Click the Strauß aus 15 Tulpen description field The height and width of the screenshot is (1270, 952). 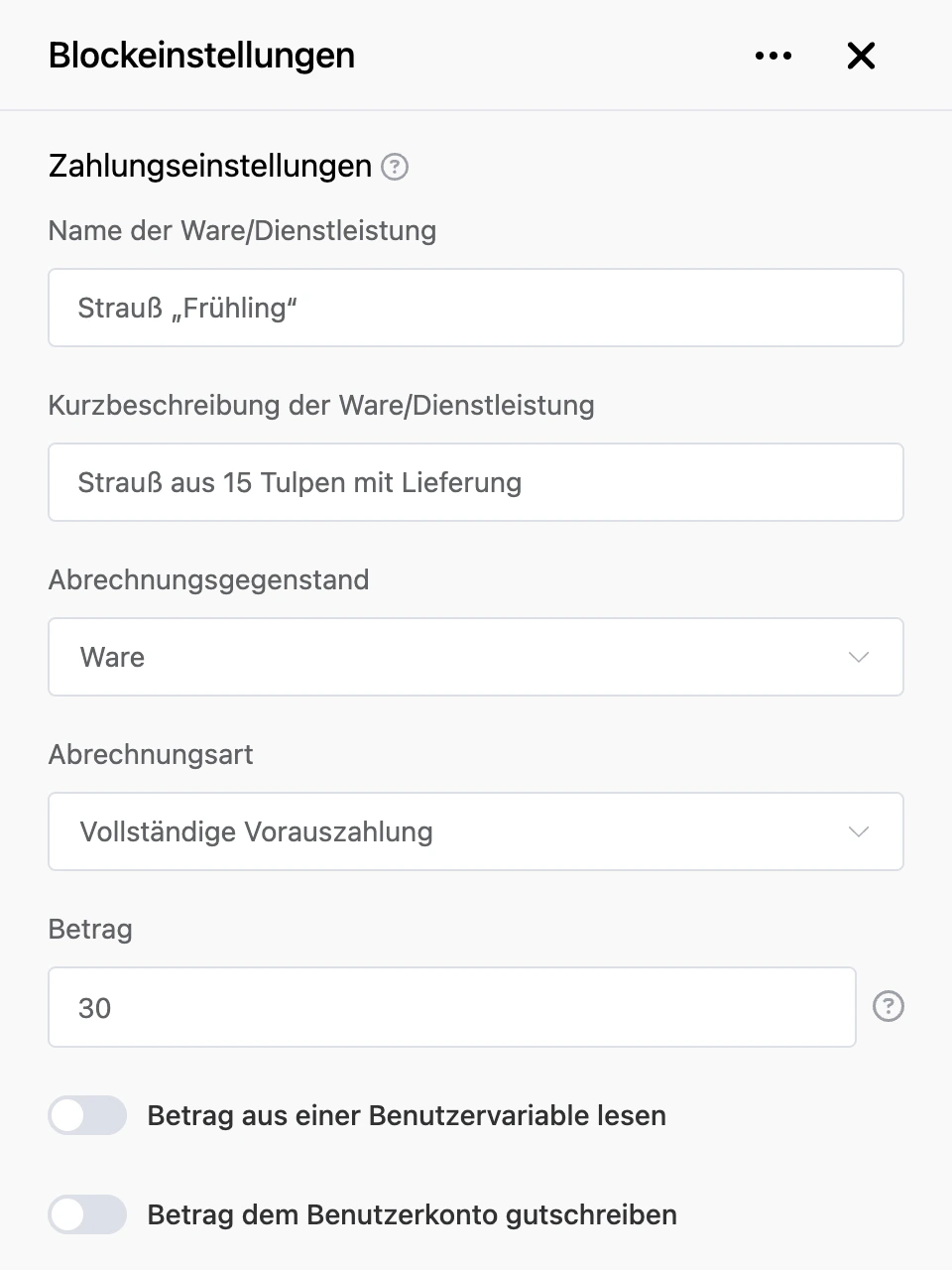click(x=476, y=482)
